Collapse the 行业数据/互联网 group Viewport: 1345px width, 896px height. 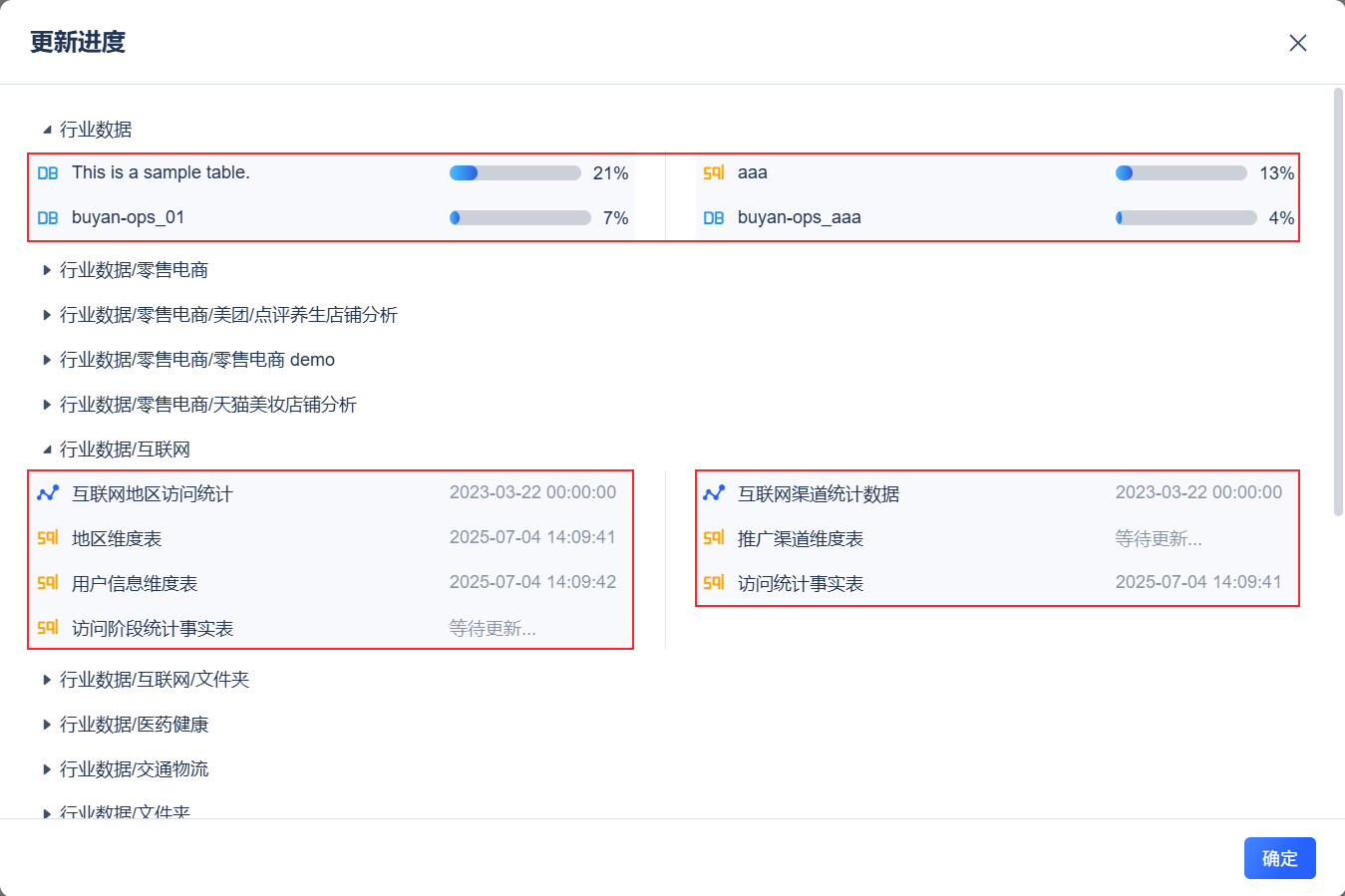click(x=47, y=449)
